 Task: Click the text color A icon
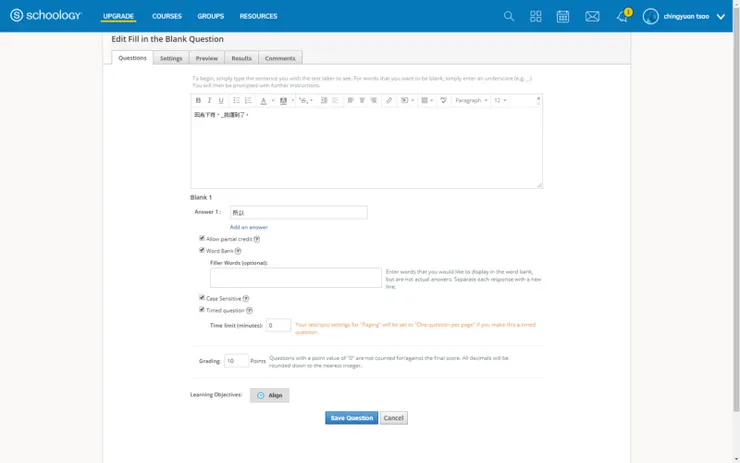(x=263, y=100)
